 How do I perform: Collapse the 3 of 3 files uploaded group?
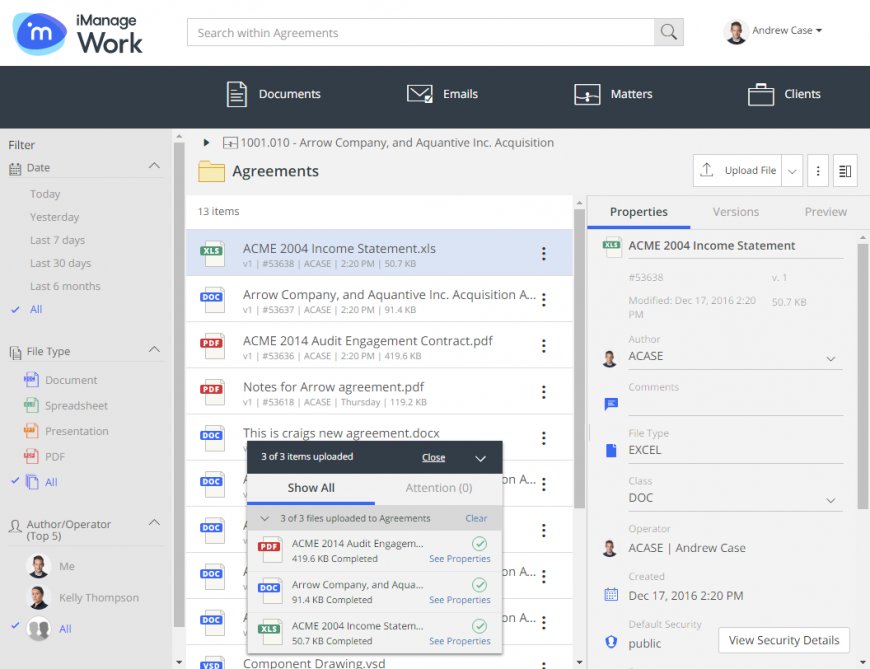point(265,519)
